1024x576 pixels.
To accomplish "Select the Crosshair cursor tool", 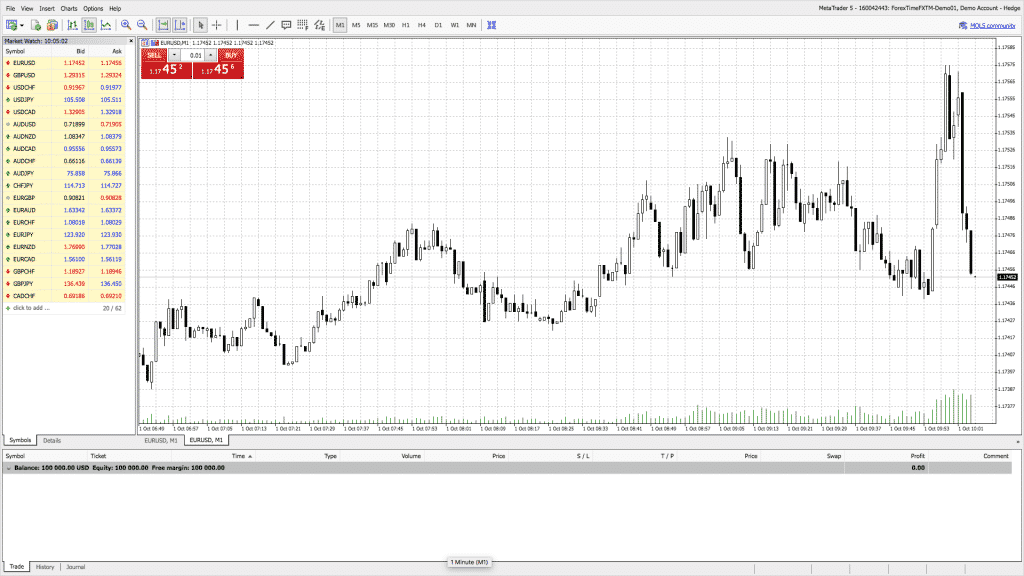I will (217, 24).
